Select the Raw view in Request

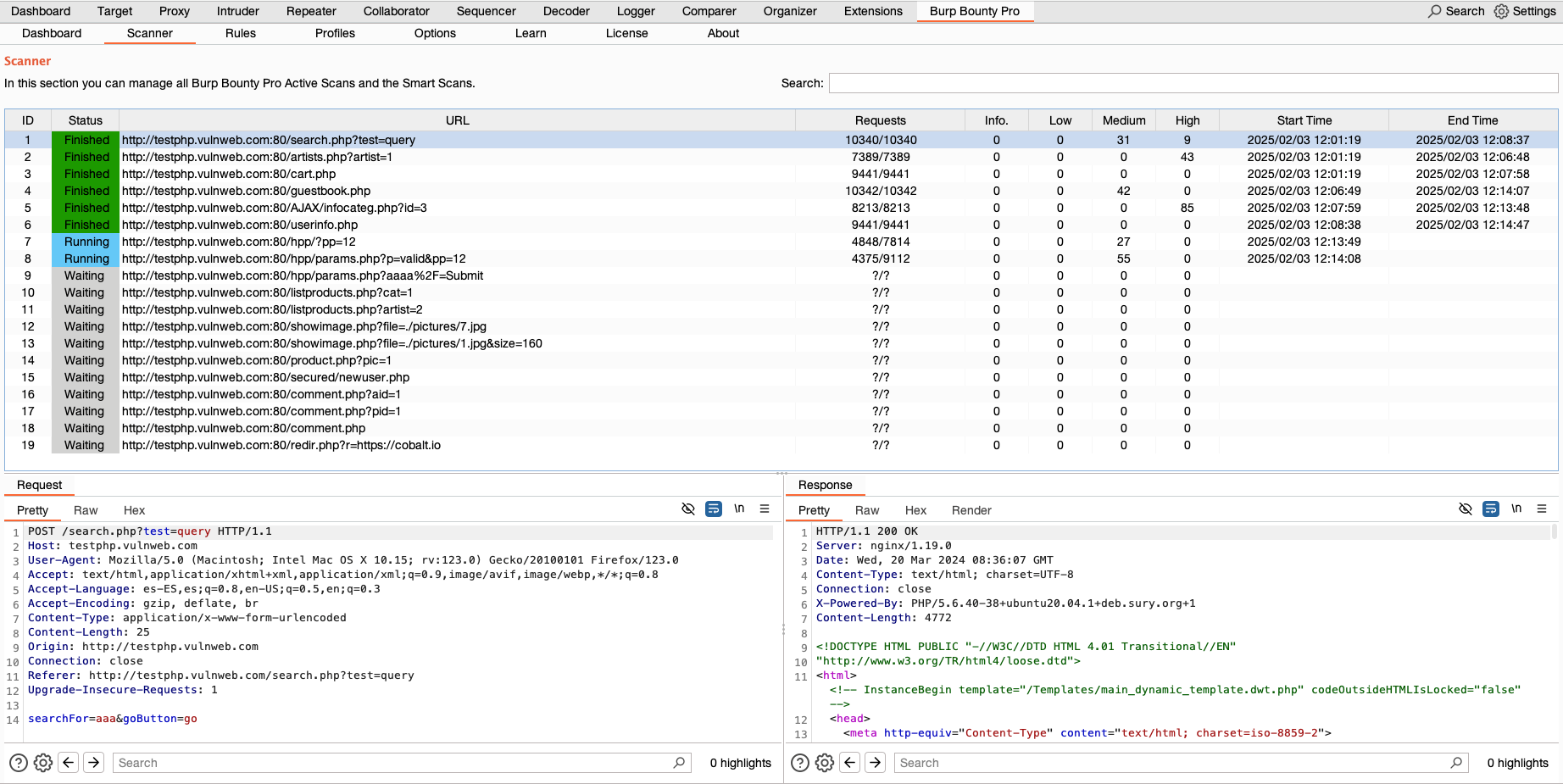tap(86, 510)
